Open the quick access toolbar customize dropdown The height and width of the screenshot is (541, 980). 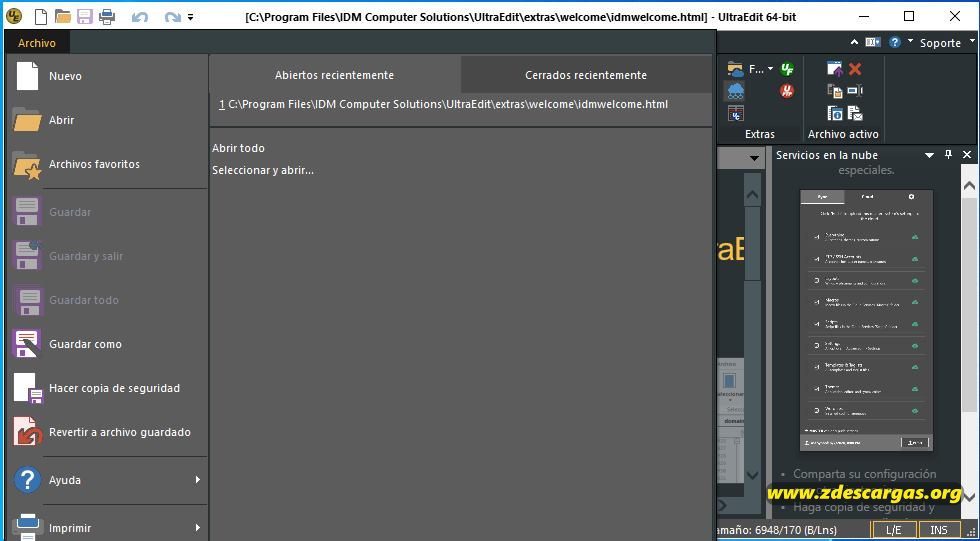click(191, 17)
